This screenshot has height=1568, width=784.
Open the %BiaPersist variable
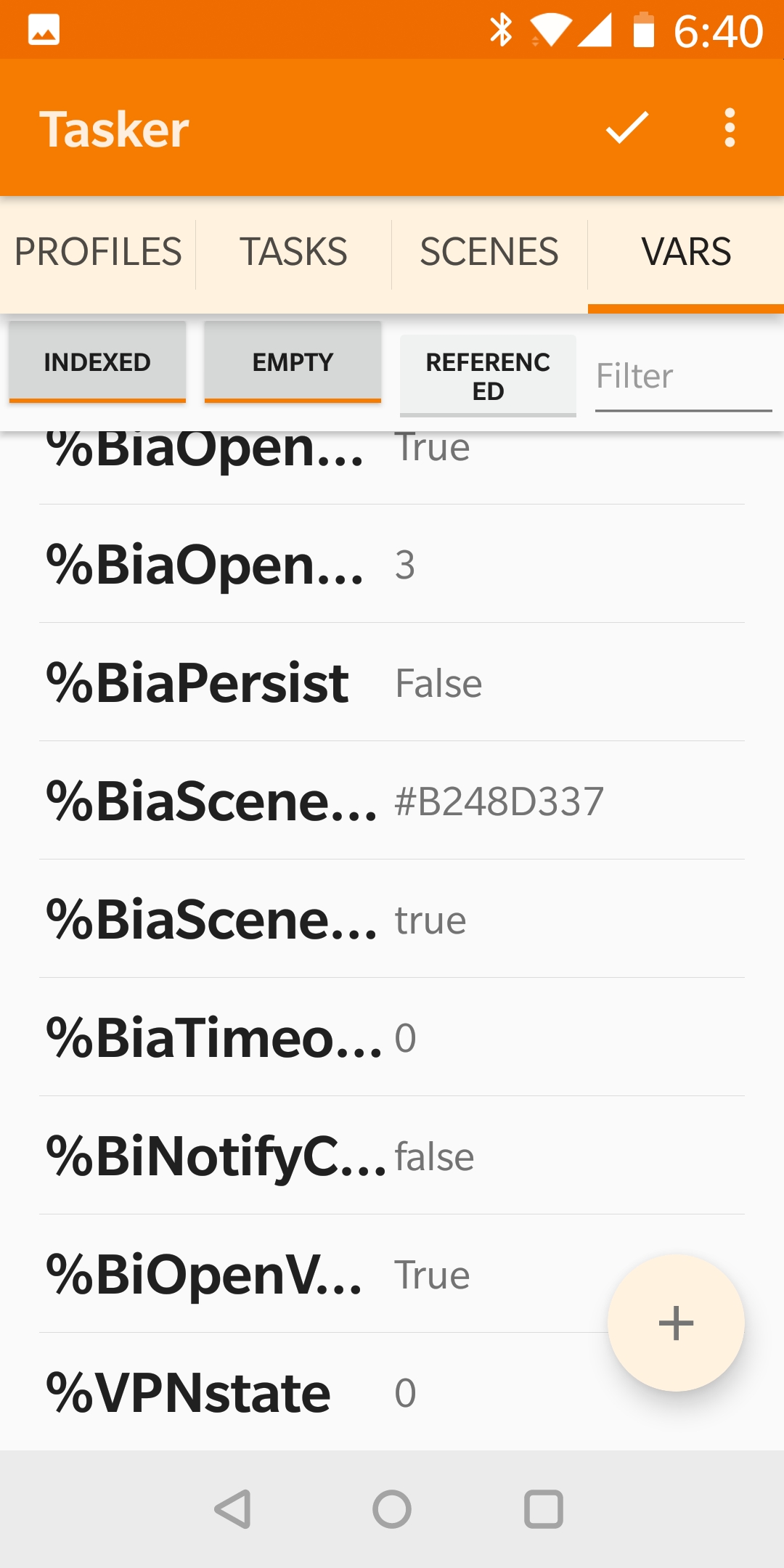pos(392,682)
